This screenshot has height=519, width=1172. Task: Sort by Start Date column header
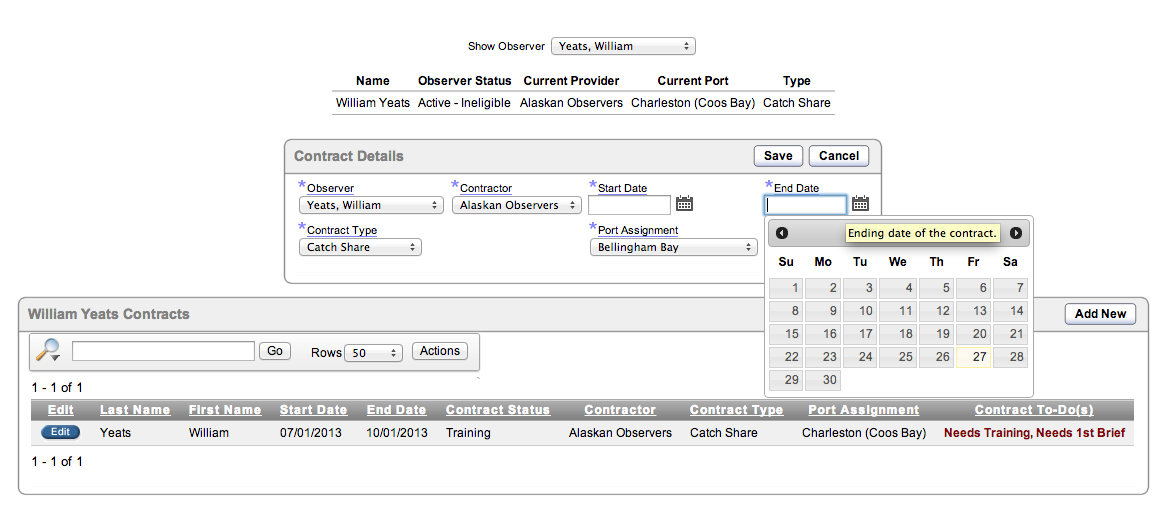(313, 410)
